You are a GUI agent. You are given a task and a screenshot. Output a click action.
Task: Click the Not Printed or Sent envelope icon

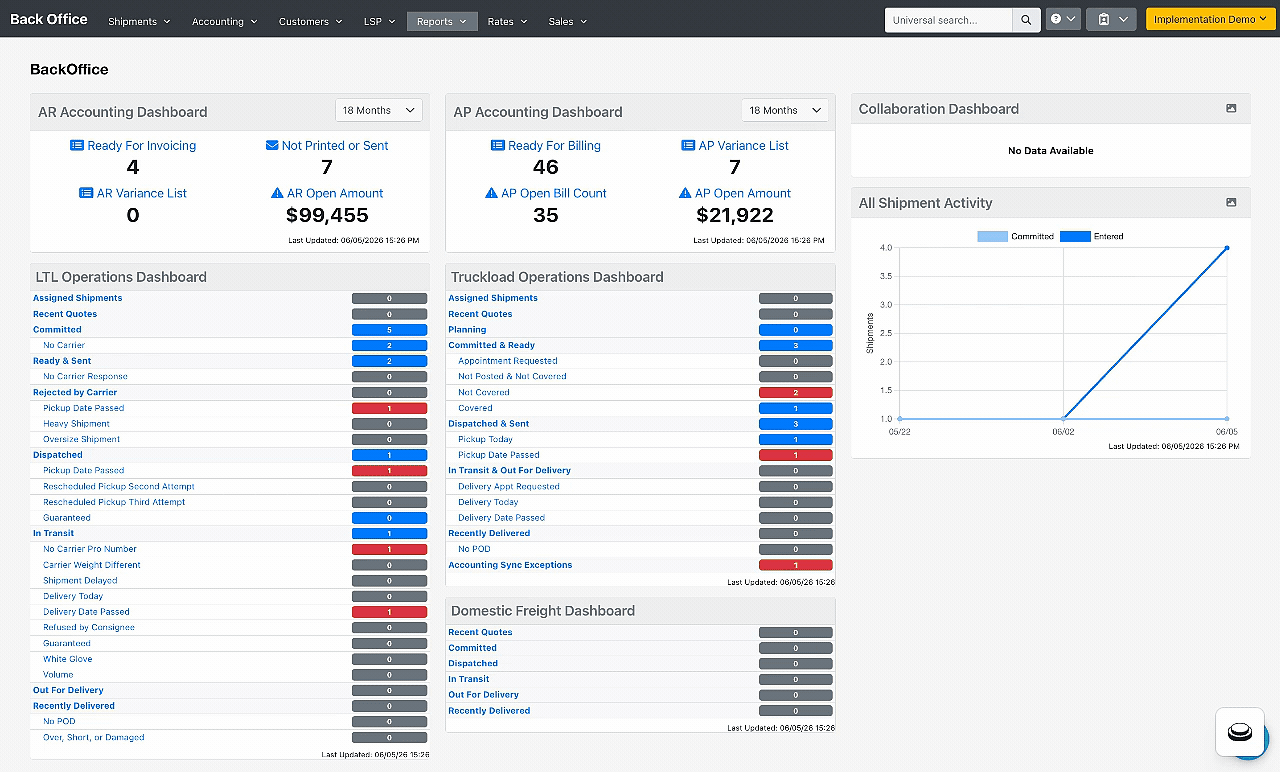click(272, 146)
